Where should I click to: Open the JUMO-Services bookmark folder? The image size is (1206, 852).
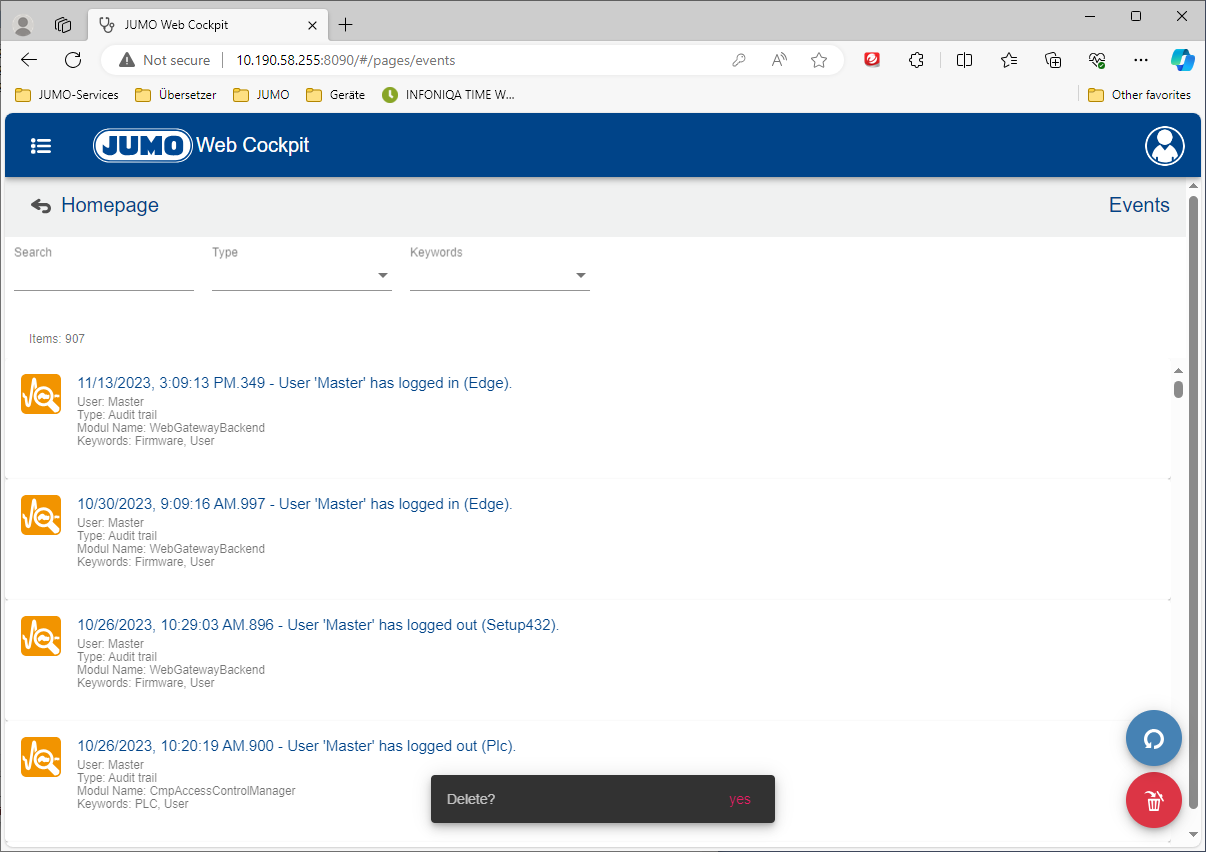pos(67,95)
